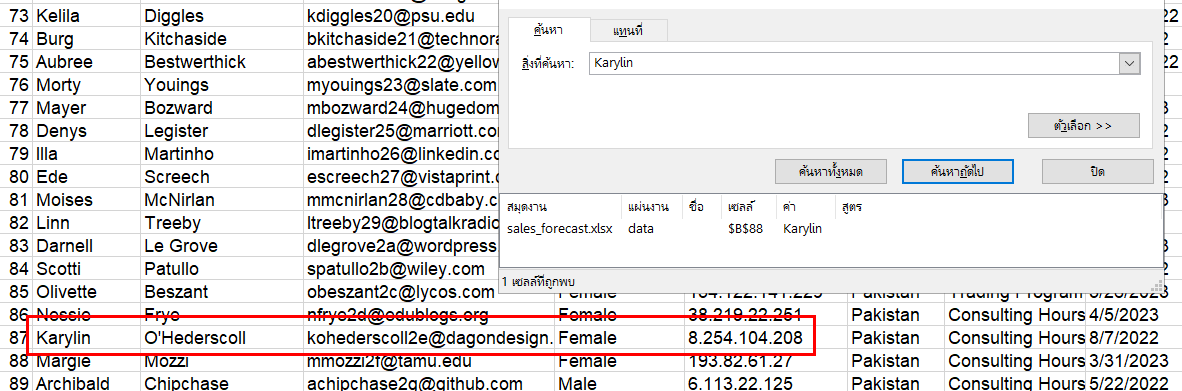Select IP cell 193.82.61.27
Screen dimensions: 1182x391
point(766,362)
